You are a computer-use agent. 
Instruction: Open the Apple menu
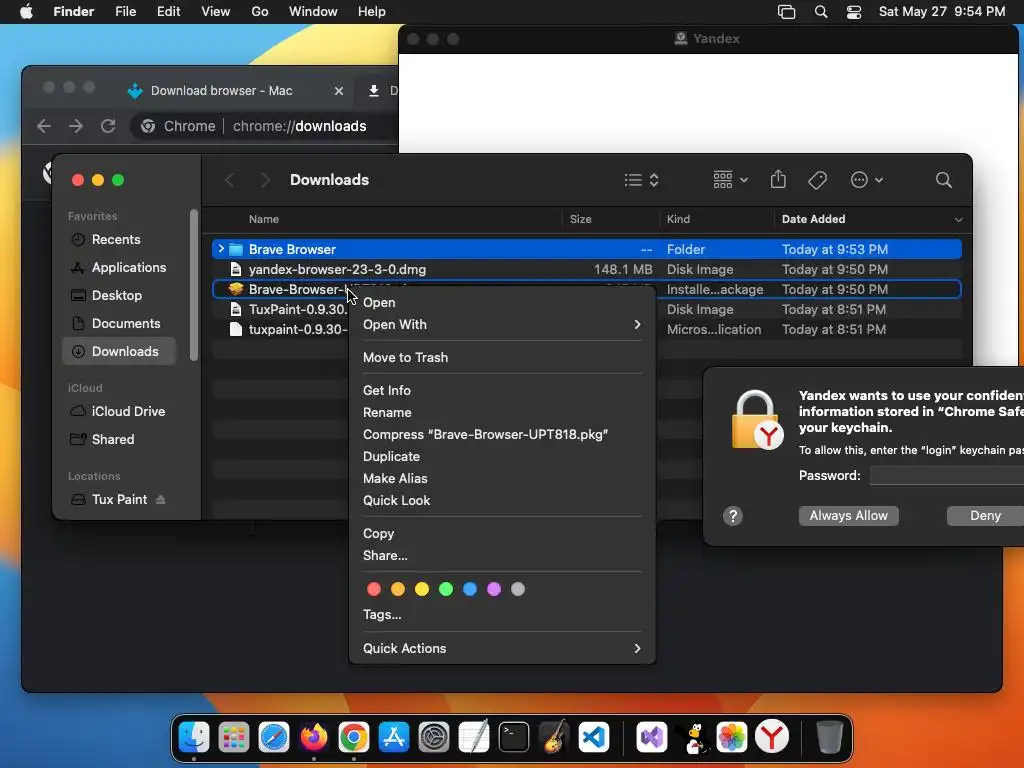(x=26, y=12)
